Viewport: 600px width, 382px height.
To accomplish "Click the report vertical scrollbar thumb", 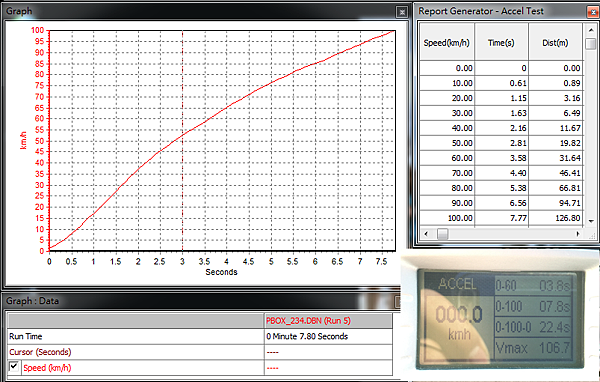I will [x=591, y=43].
